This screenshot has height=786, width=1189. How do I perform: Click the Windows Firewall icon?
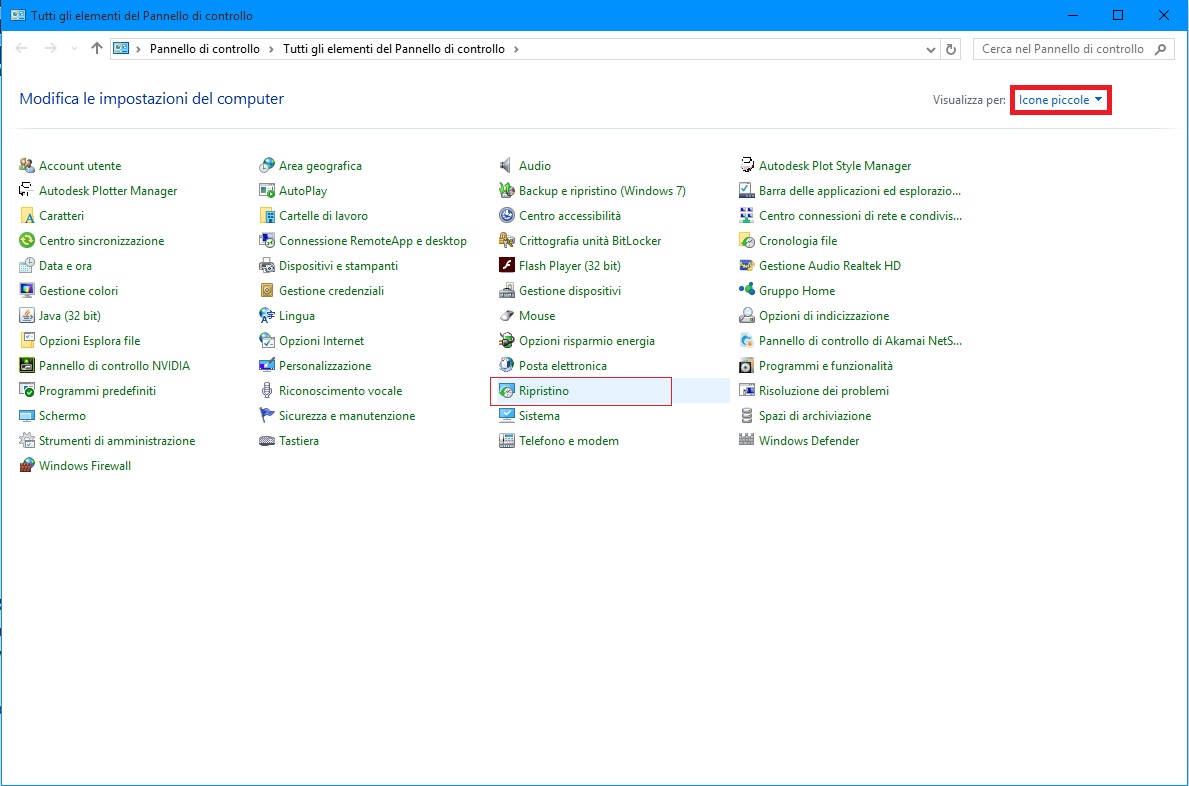coord(27,466)
